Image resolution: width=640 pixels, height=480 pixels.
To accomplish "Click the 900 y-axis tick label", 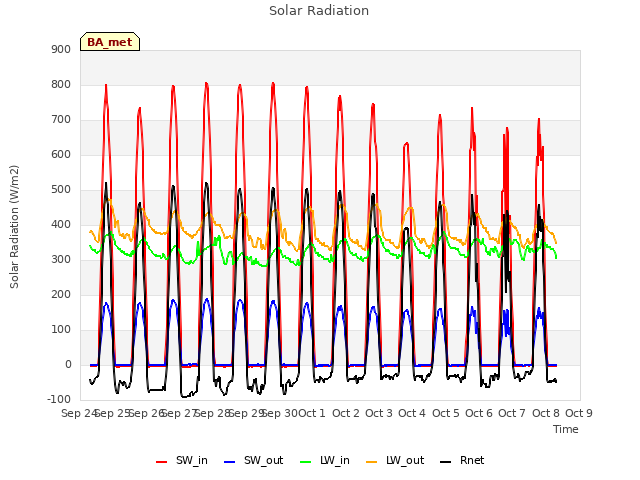I will point(61,49).
